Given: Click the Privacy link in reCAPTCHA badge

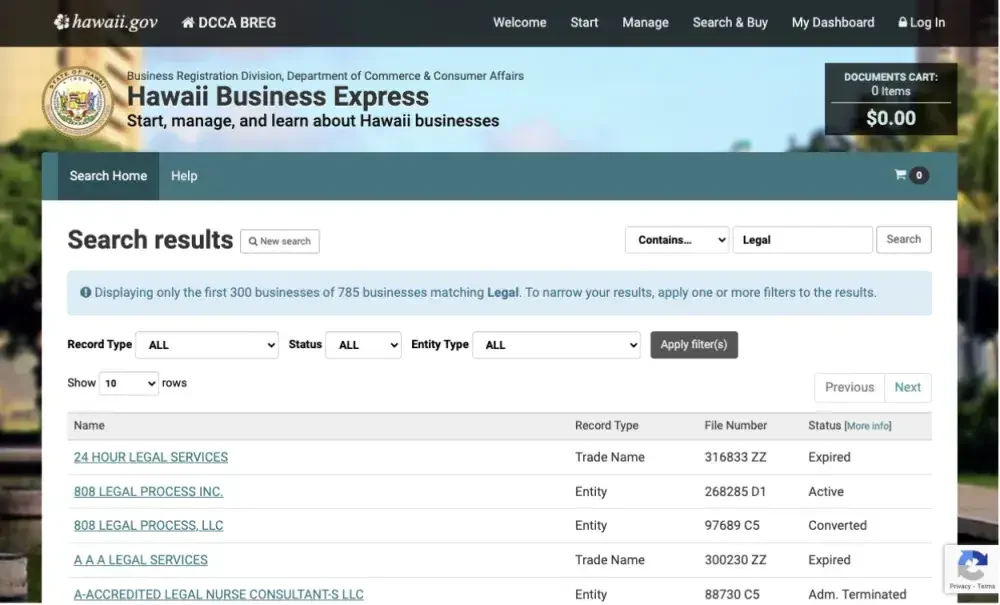Looking at the screenshot, I should coord(960,586).
